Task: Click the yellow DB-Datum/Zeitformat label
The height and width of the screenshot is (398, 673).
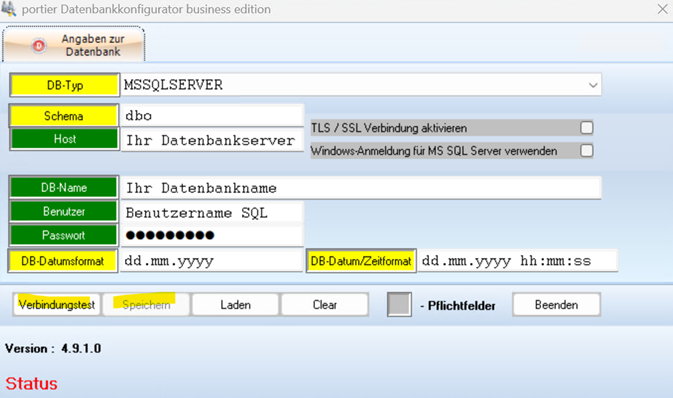Action: coord(361,261)
